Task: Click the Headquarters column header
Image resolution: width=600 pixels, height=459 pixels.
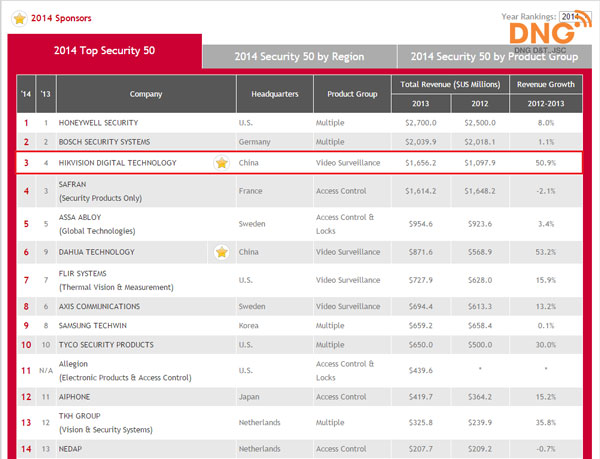Action: click(275, 94)
